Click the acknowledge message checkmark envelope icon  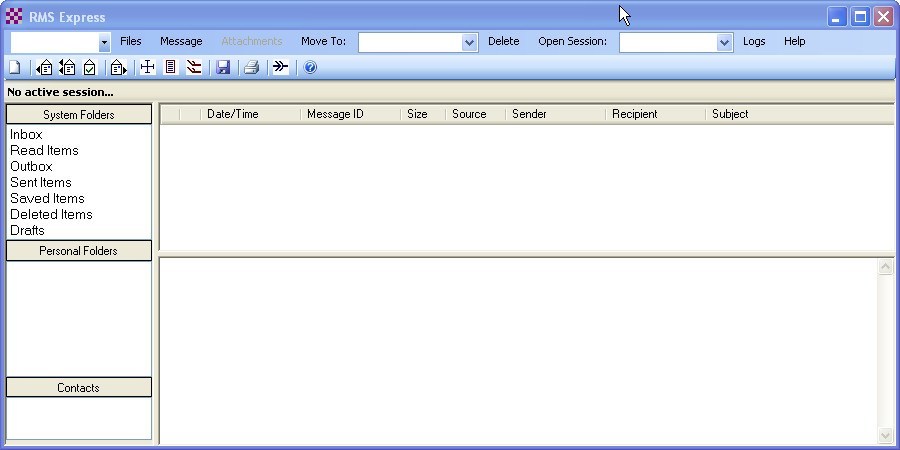[x=90, y=68]
